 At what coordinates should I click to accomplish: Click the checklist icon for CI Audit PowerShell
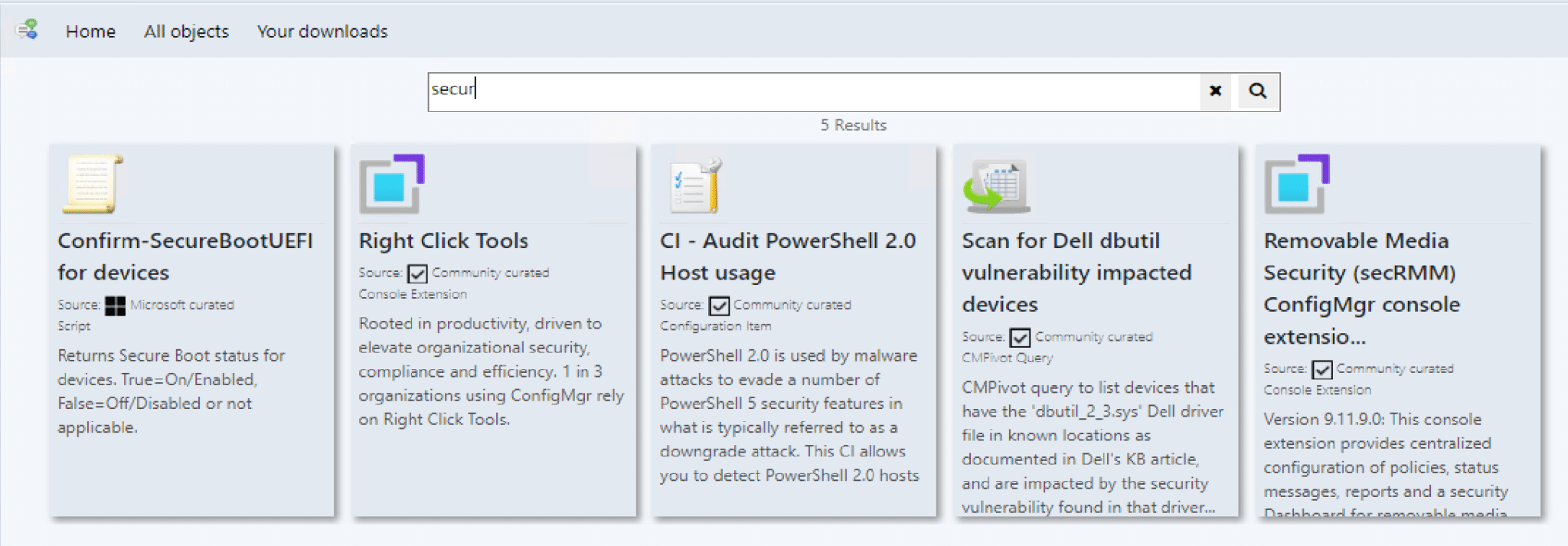pos(694,185)
